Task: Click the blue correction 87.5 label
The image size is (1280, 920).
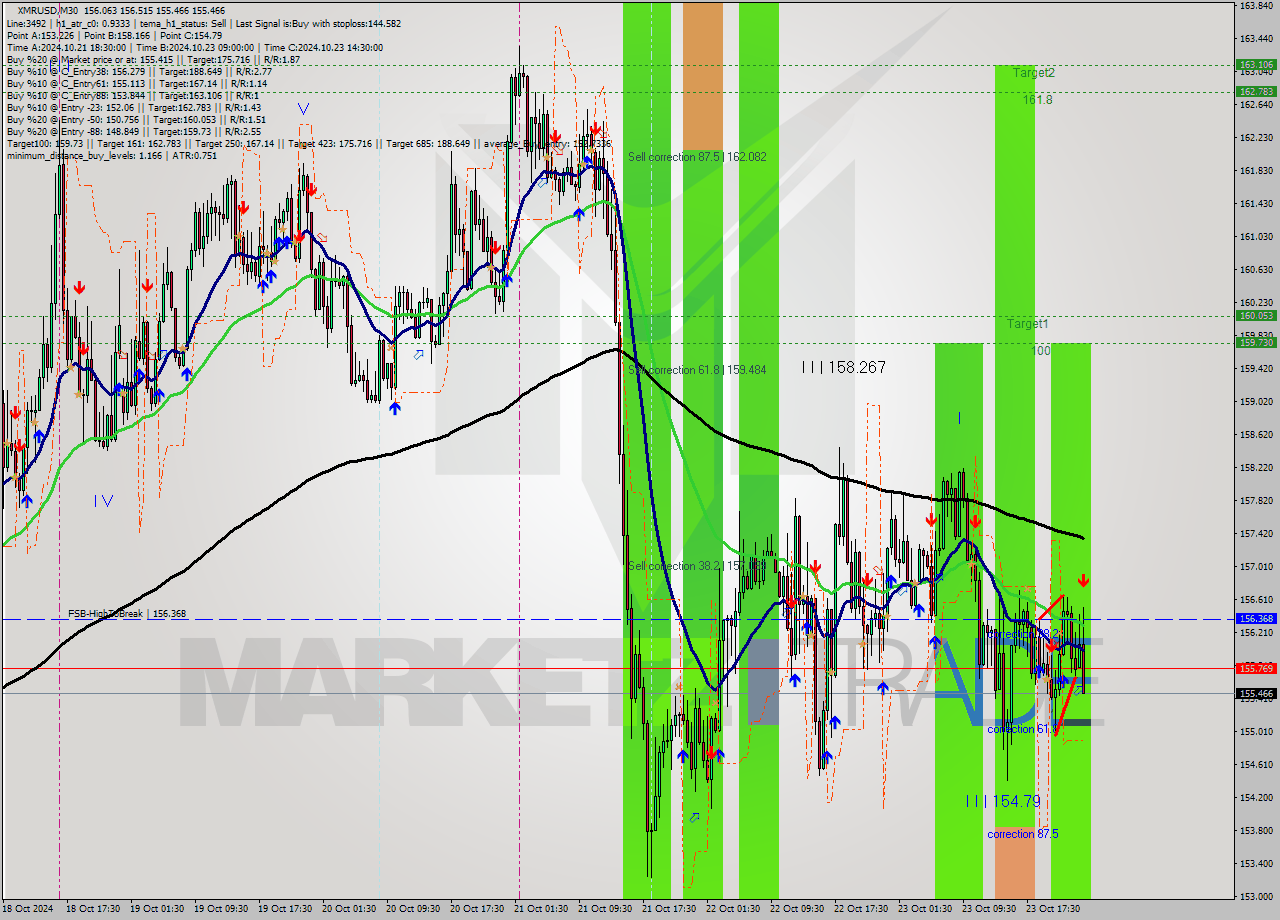Action: coord(1023,834)
